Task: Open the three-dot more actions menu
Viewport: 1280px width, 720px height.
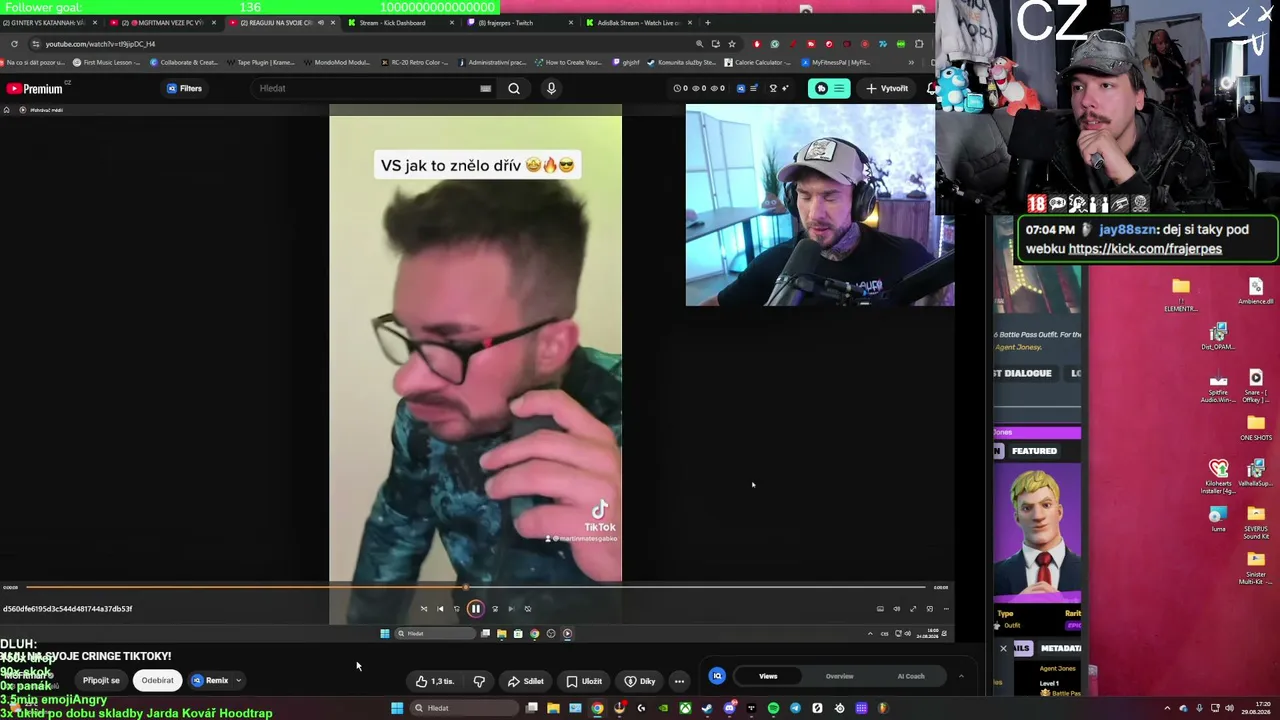Action: tap(679, 681)
